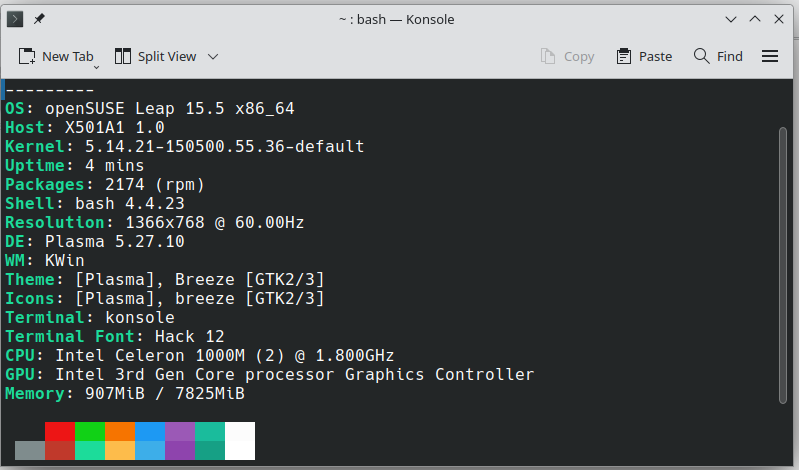The image size is (799, 470).
Task: Click the resolution '1366x768 @ 60.00Hz'
Action: (x=215, y=223)
